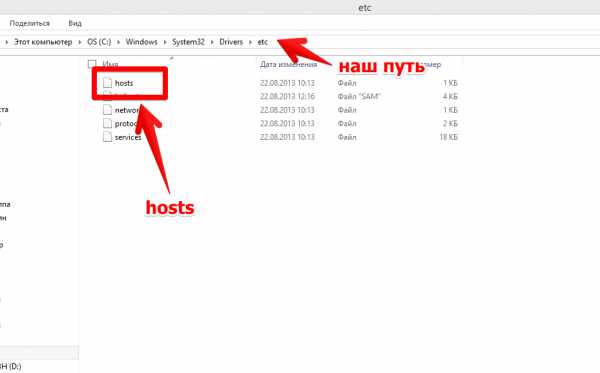The width and height of the screenshot is (600, 373).
Task: Toggle the select-all checkbox near Имя
Action: [x=92, y=64]
